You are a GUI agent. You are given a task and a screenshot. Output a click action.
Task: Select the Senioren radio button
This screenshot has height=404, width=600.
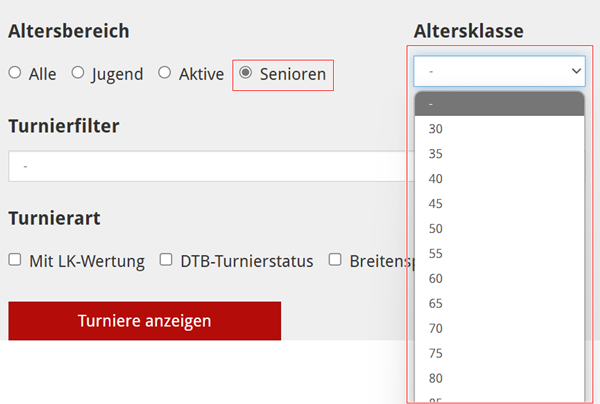tap(245, 72)
